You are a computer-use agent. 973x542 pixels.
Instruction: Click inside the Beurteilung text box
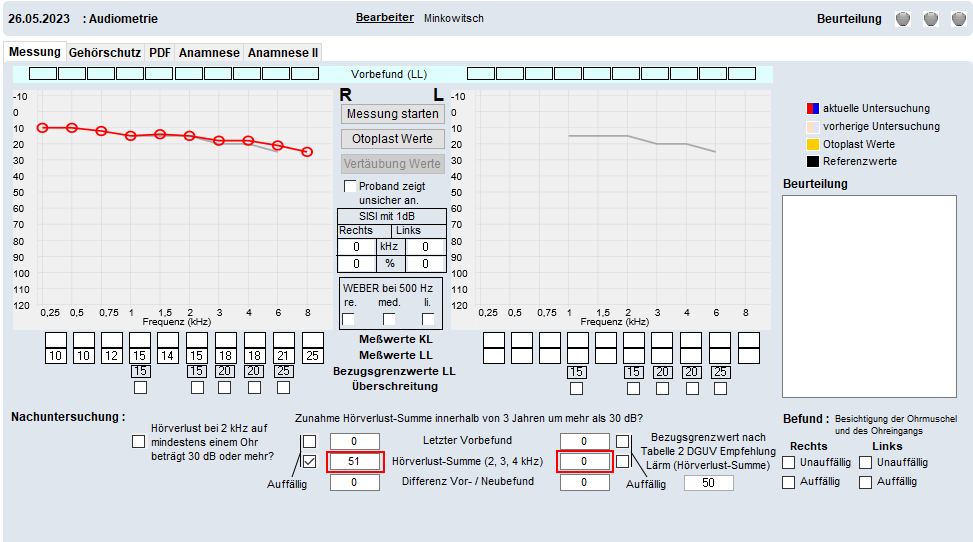872,290
